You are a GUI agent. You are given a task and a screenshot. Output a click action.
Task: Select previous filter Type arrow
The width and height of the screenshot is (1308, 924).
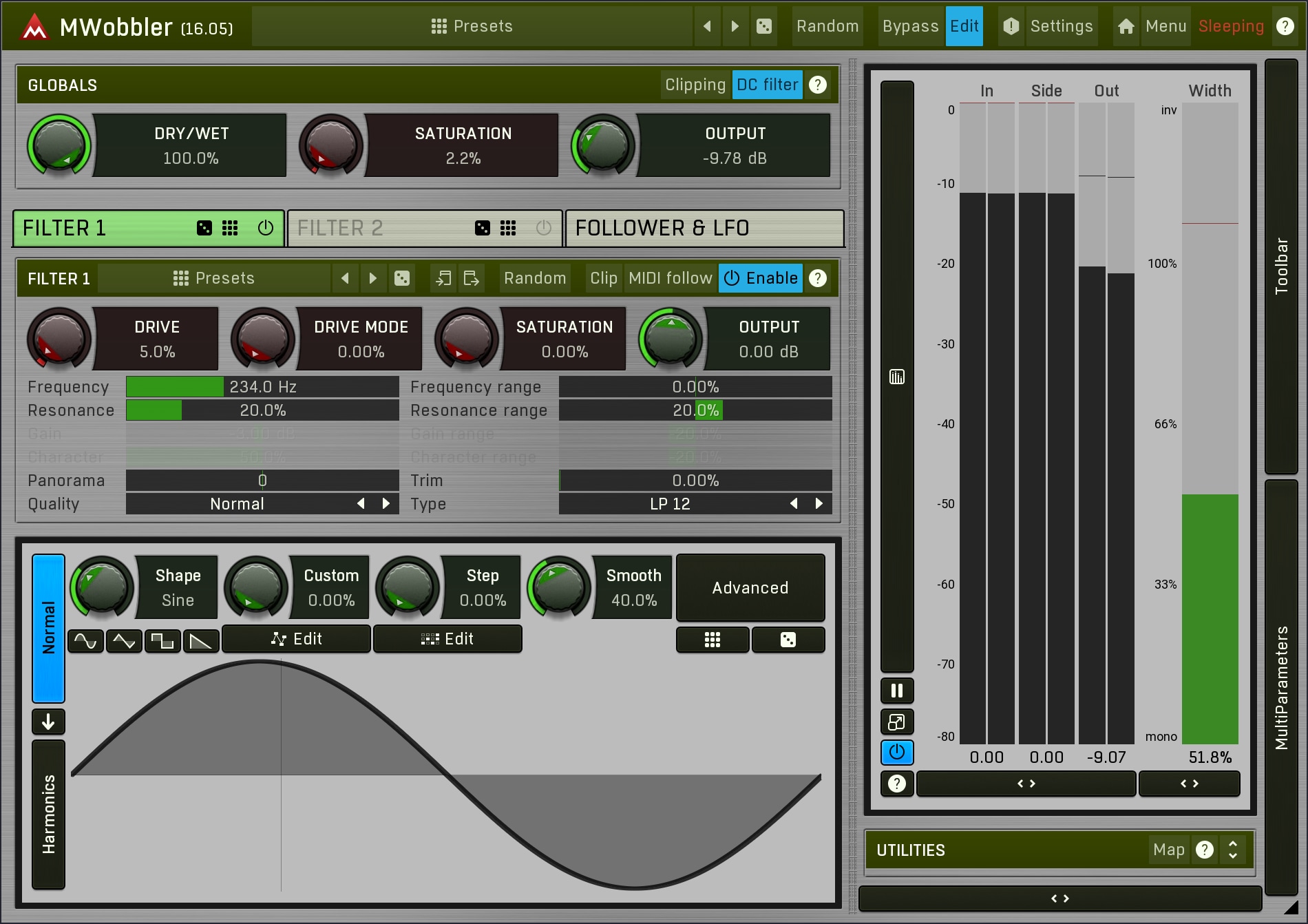point(794,504)
